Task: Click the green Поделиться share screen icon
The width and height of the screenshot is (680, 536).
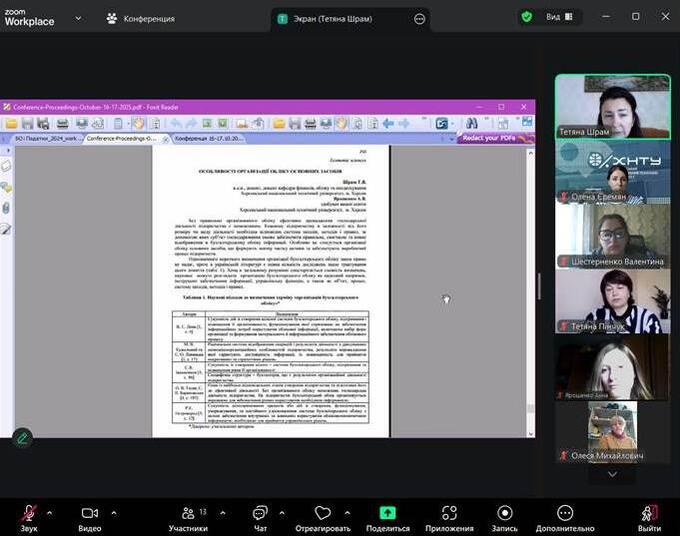Action: pyautogui.click(x=388, y=513)
